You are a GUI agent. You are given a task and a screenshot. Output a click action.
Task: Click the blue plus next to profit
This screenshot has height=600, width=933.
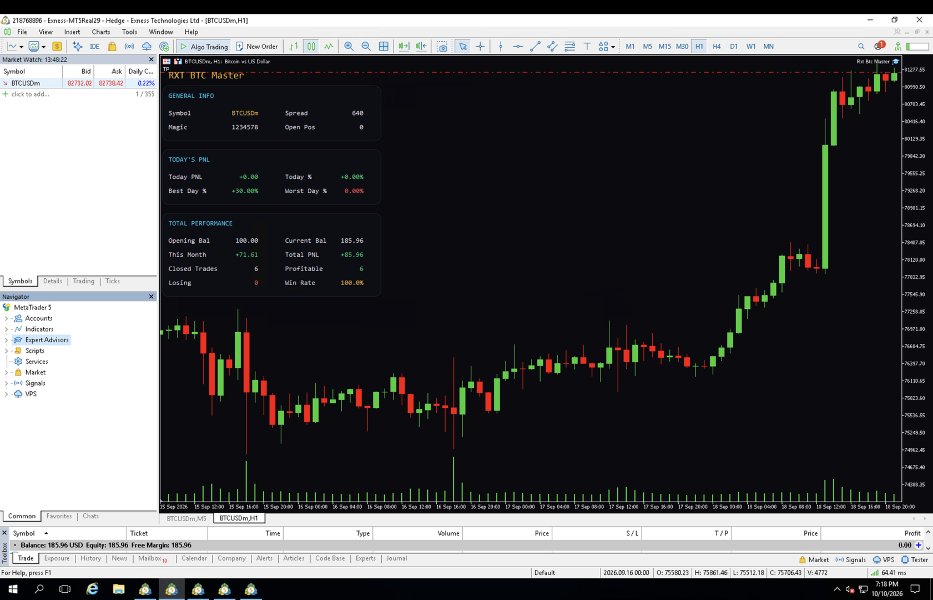(919, 545)
